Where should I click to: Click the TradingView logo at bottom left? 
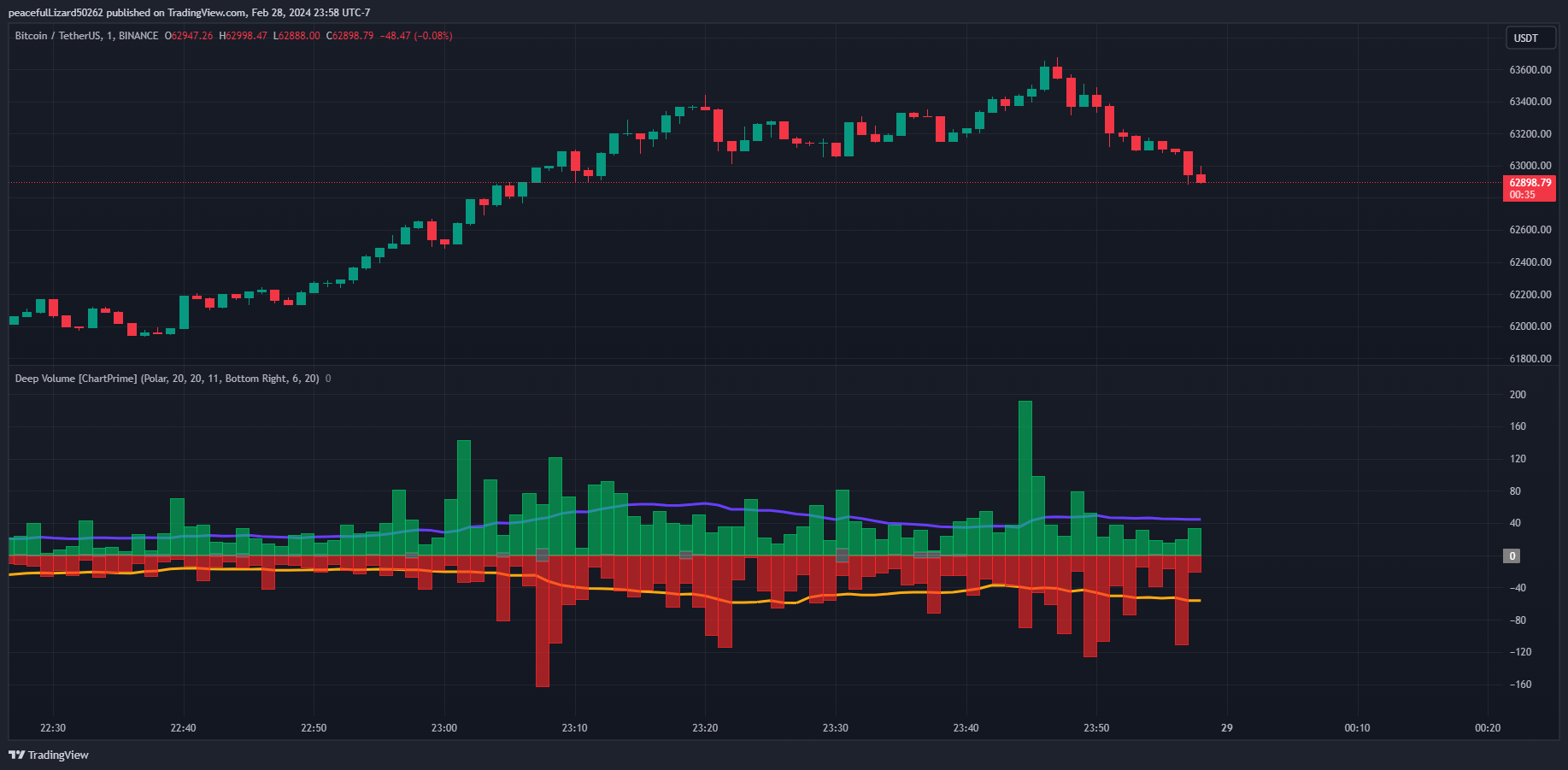coord(49,755)
